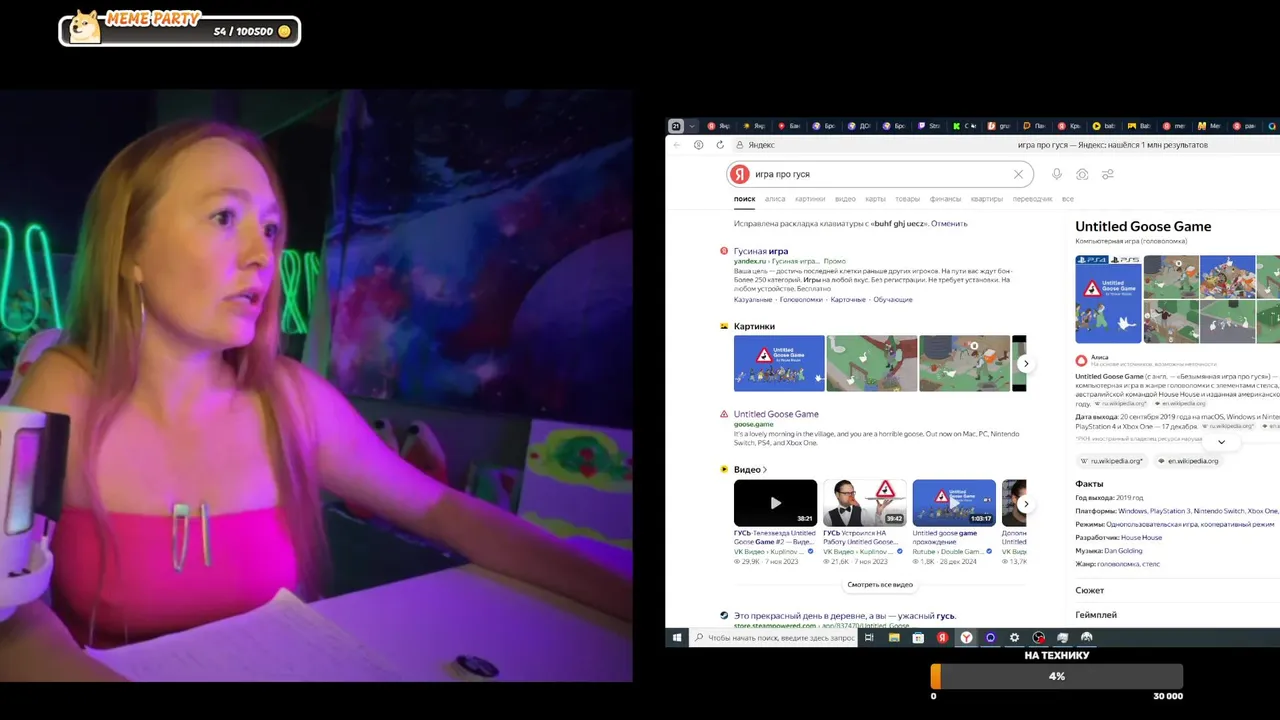Open the 'финансы' search category

click(945, 199)
